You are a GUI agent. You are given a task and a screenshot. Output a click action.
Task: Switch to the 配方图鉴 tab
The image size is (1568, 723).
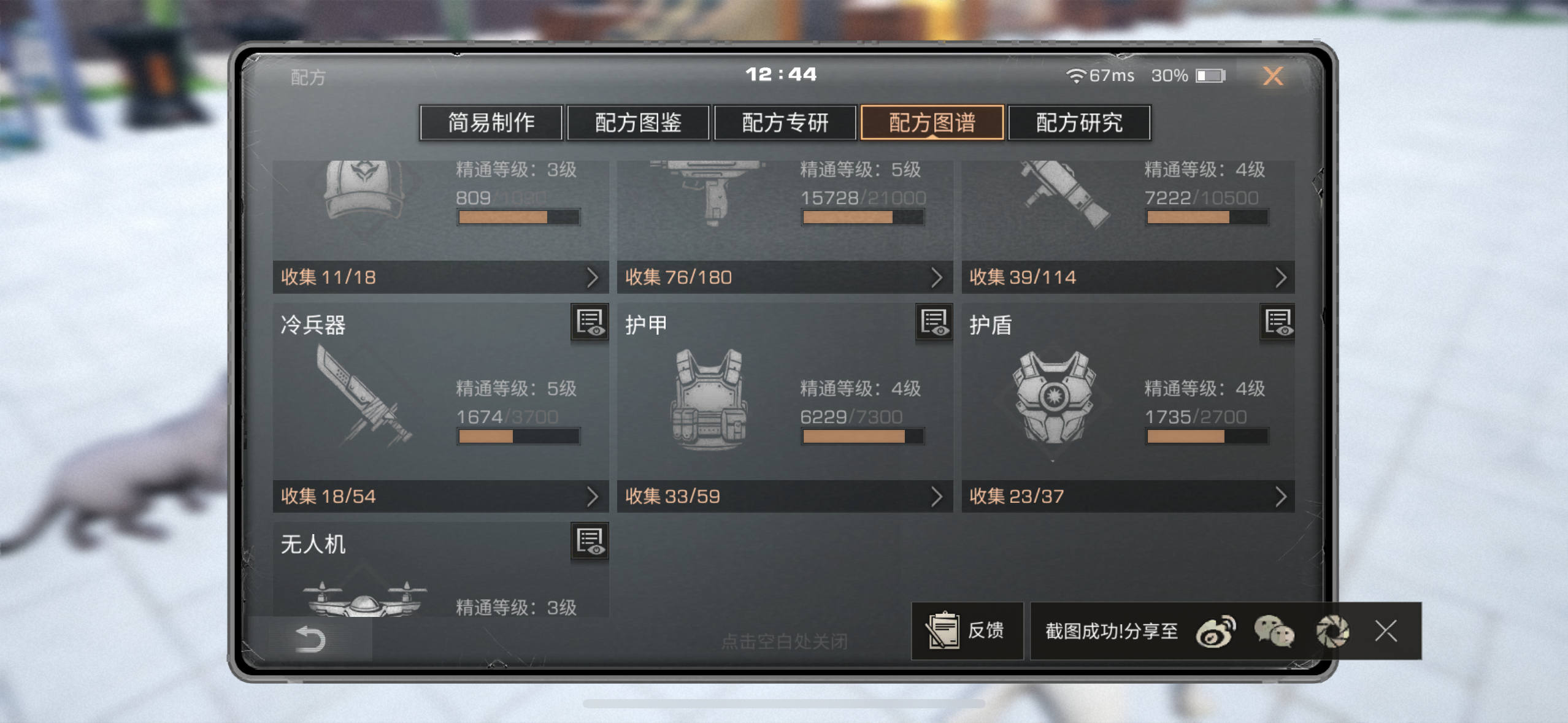click(x=638, y=123)
